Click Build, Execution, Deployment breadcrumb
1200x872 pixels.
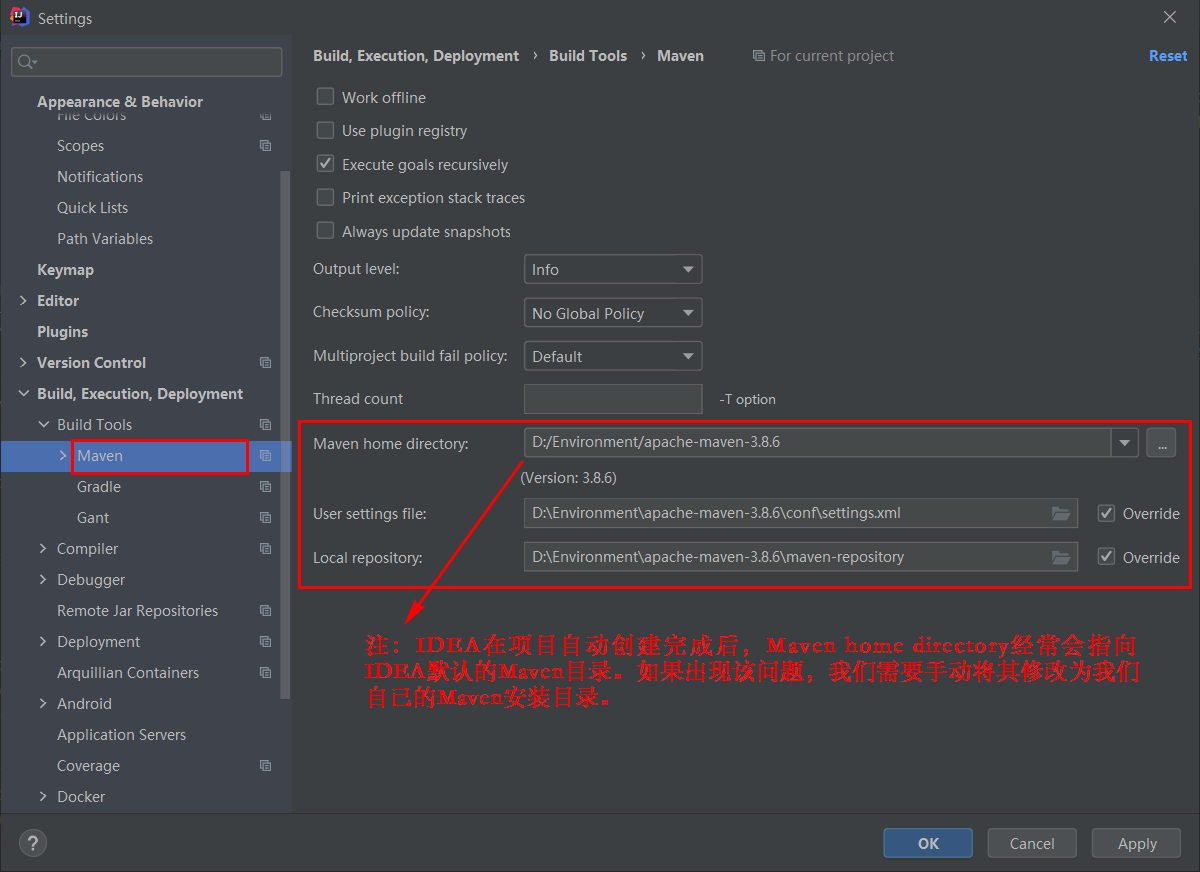pyautogui.click(x=416, y=56)
